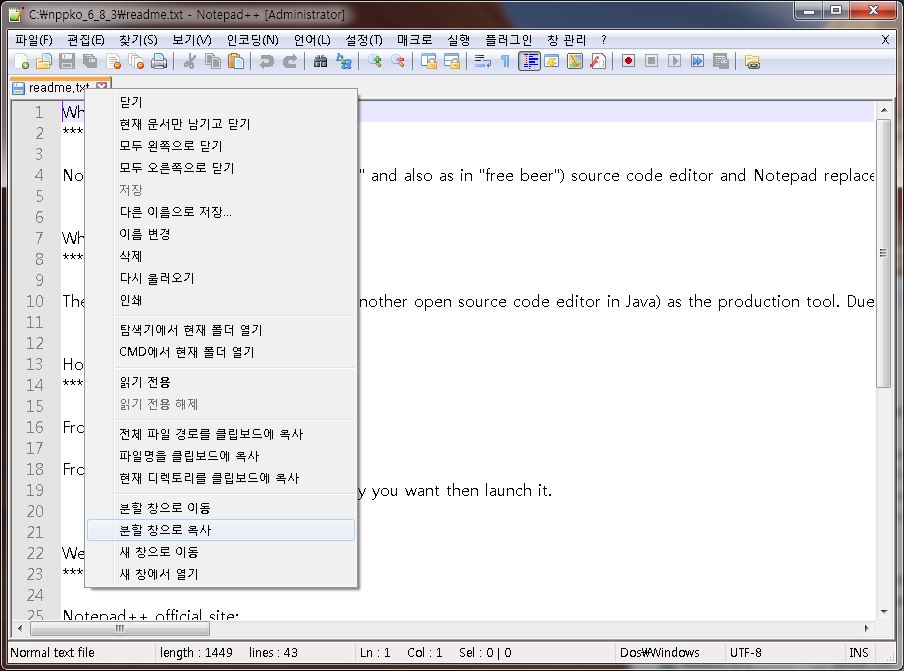The height and width of the screenshot is (671, 904).
Task: Open Find with the binoculars icon
Action: click(321, 61)
